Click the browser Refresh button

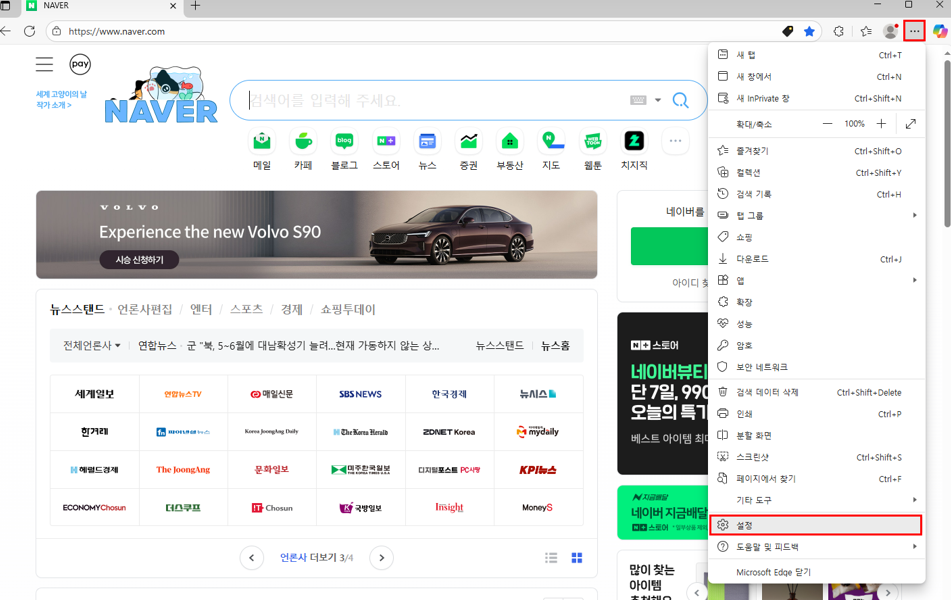point(29,31)
